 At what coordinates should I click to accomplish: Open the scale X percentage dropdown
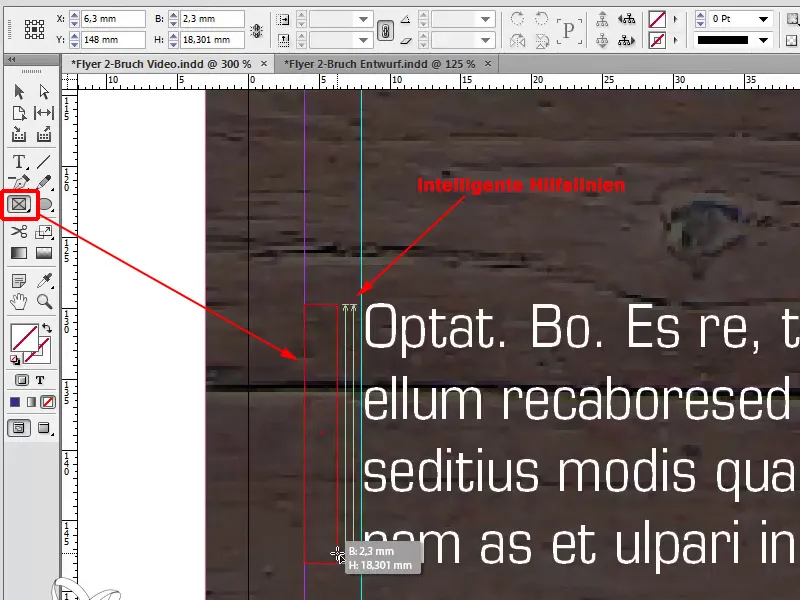[x=363, y=19]
